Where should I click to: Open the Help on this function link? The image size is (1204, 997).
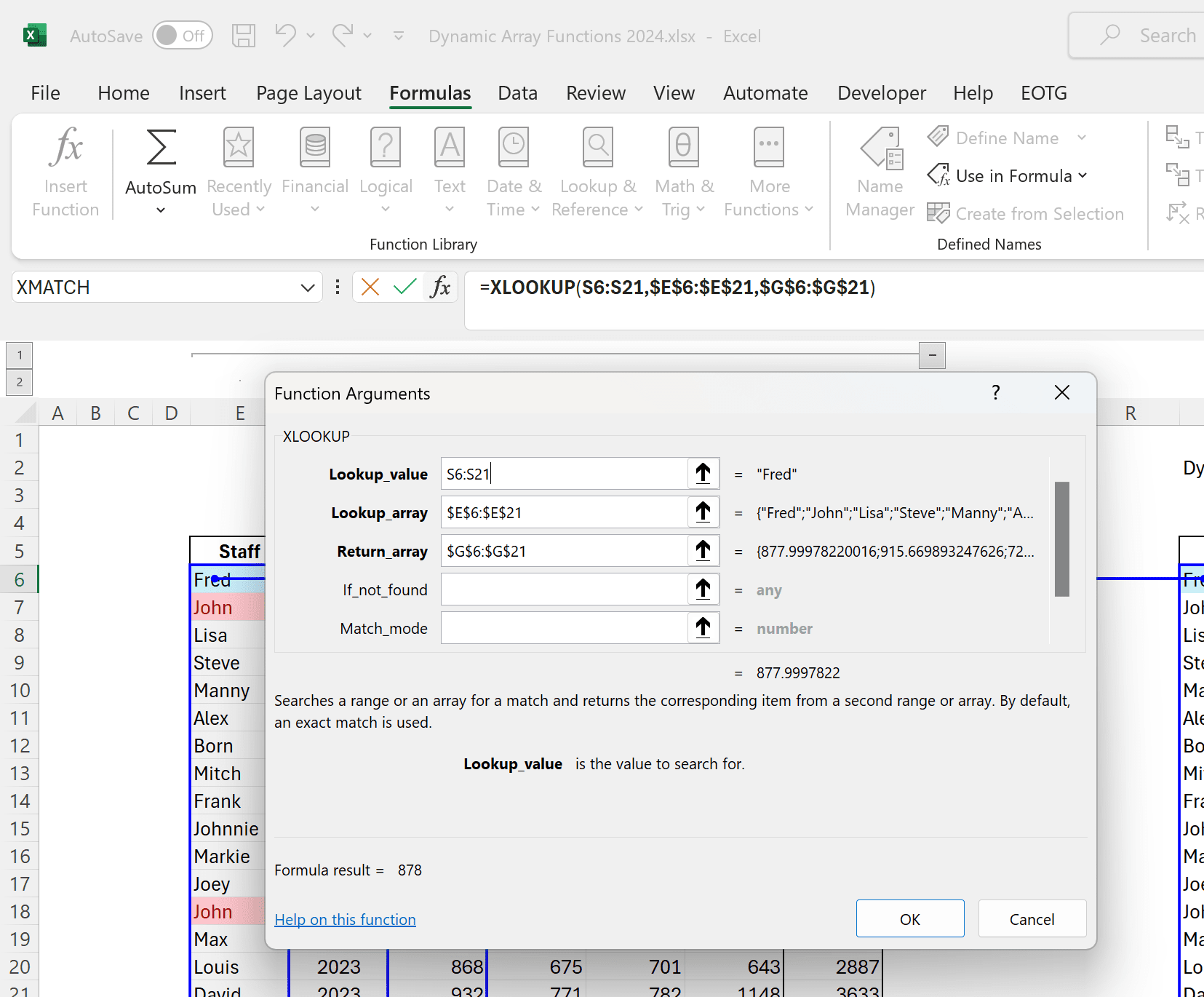(x=345, y=920)
